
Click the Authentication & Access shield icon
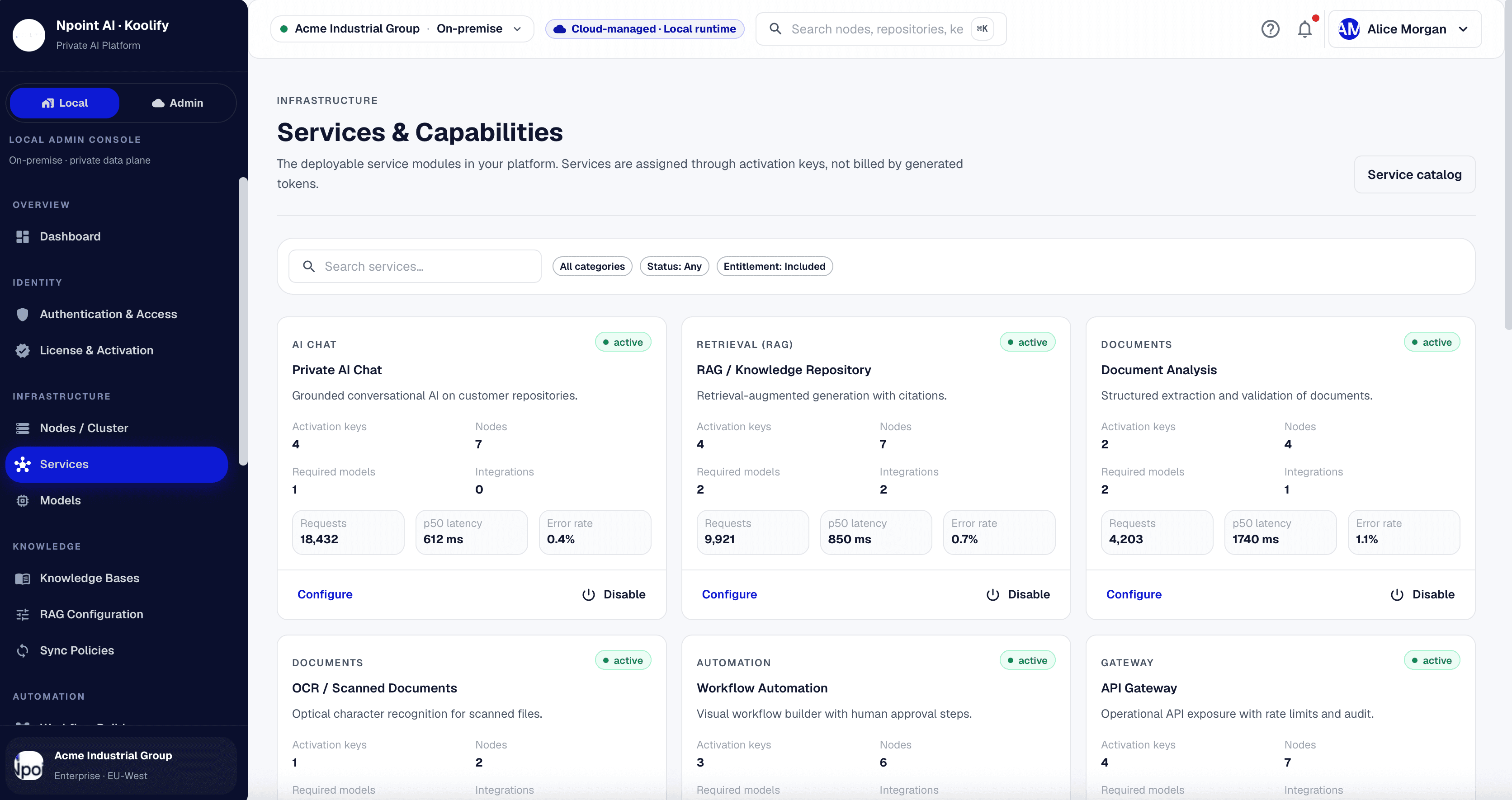coord(22,314)
